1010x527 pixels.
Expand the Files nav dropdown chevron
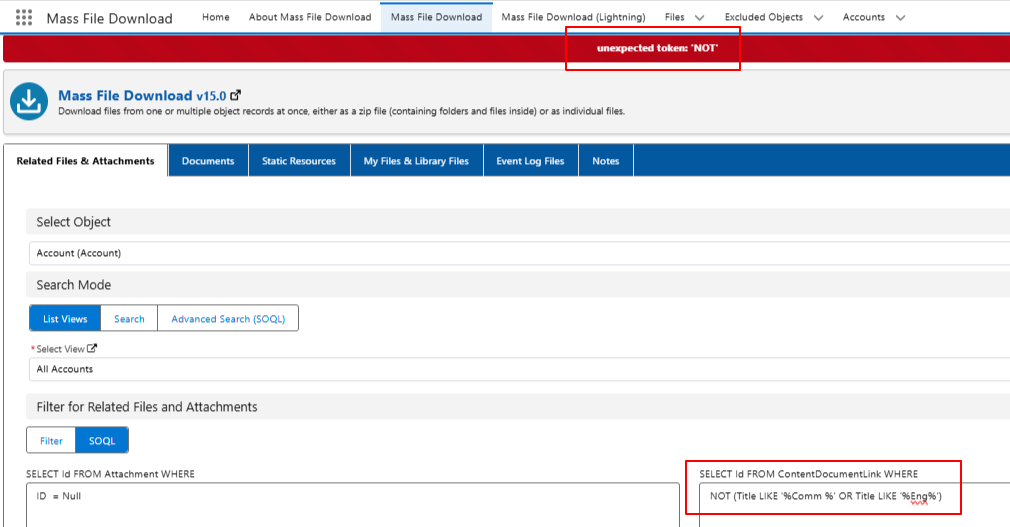[x=700, y=17]
